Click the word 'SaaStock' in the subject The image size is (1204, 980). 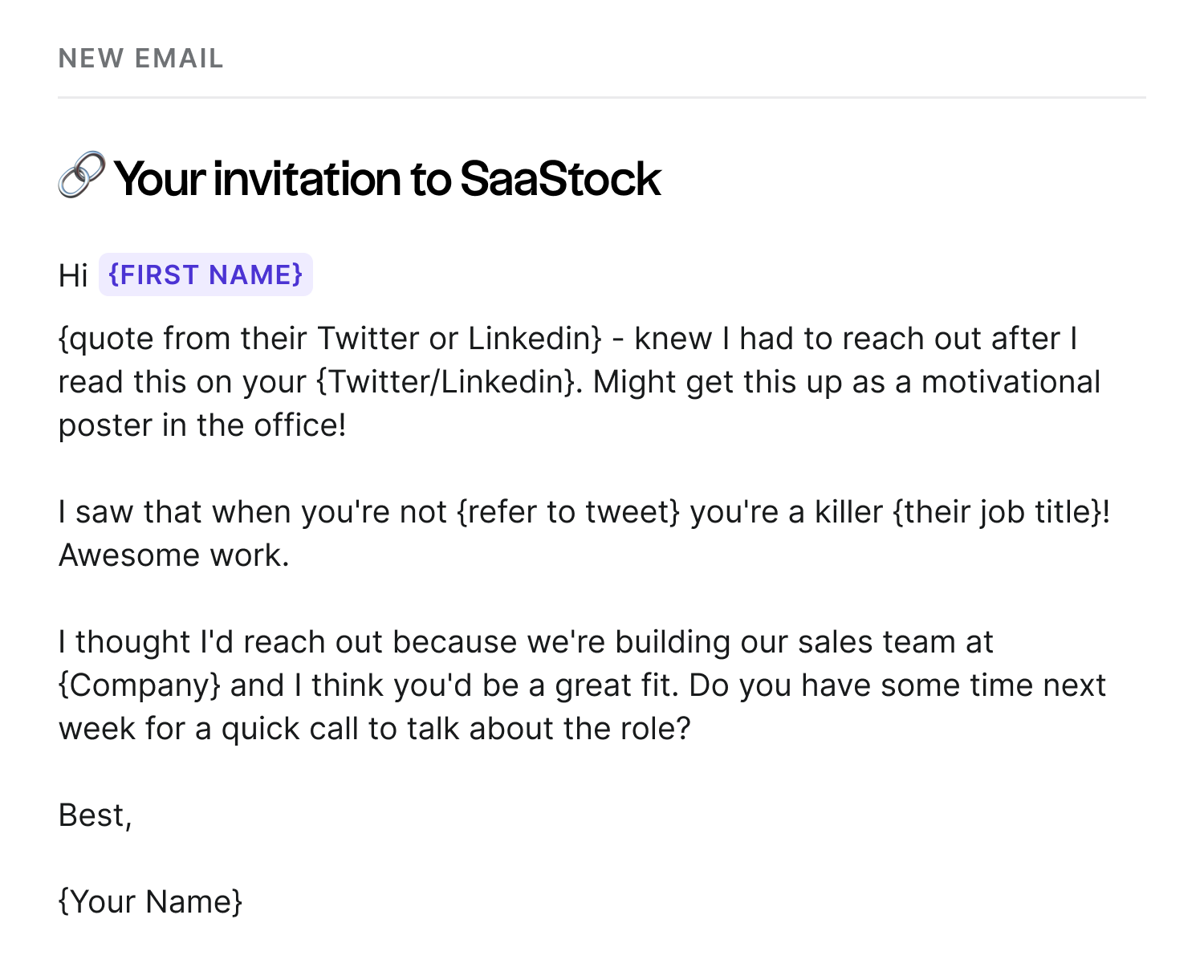[560, 178]
